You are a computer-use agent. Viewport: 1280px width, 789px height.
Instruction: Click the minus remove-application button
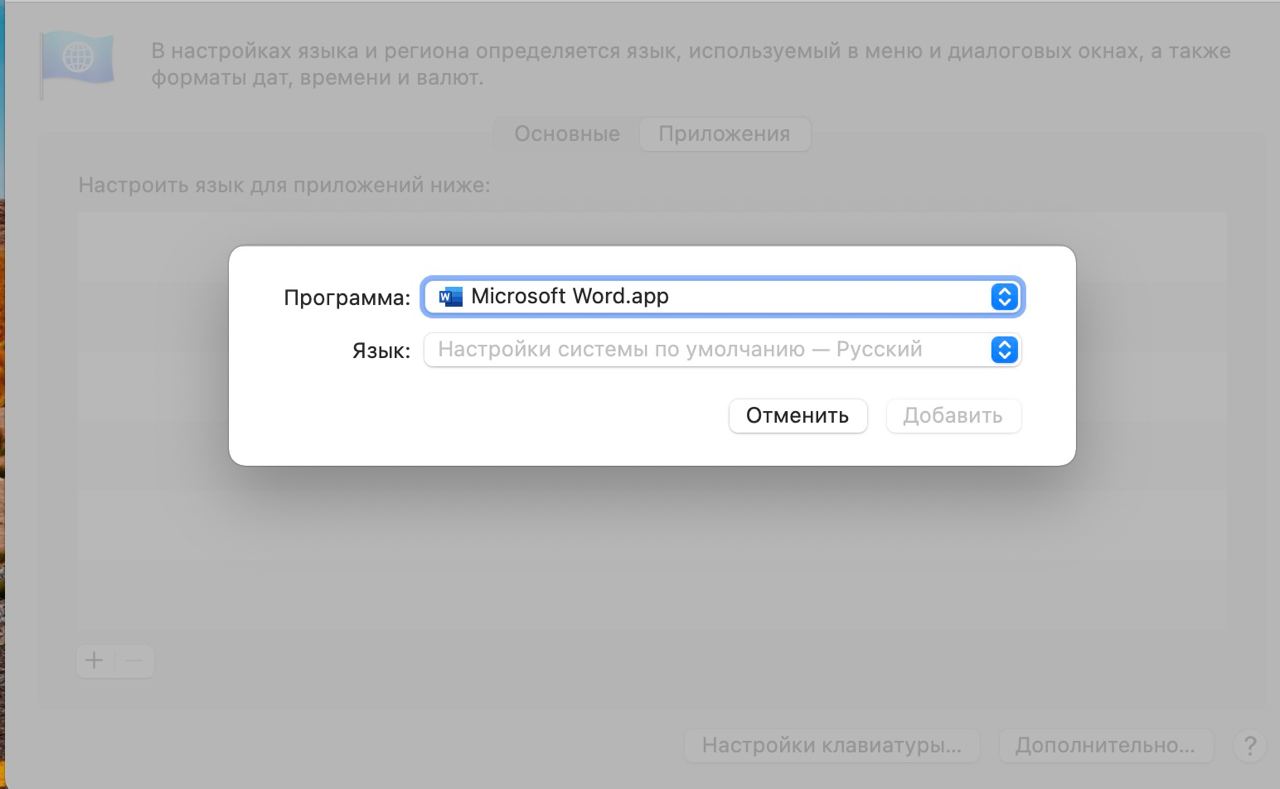[135, 660]
